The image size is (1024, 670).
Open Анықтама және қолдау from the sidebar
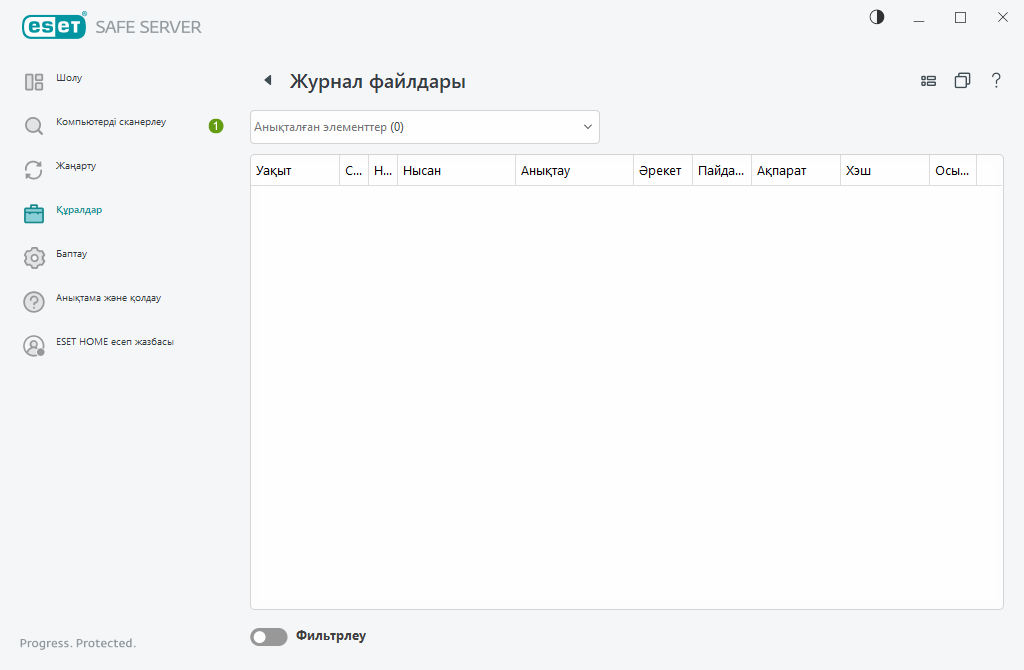tap(110, 300)
